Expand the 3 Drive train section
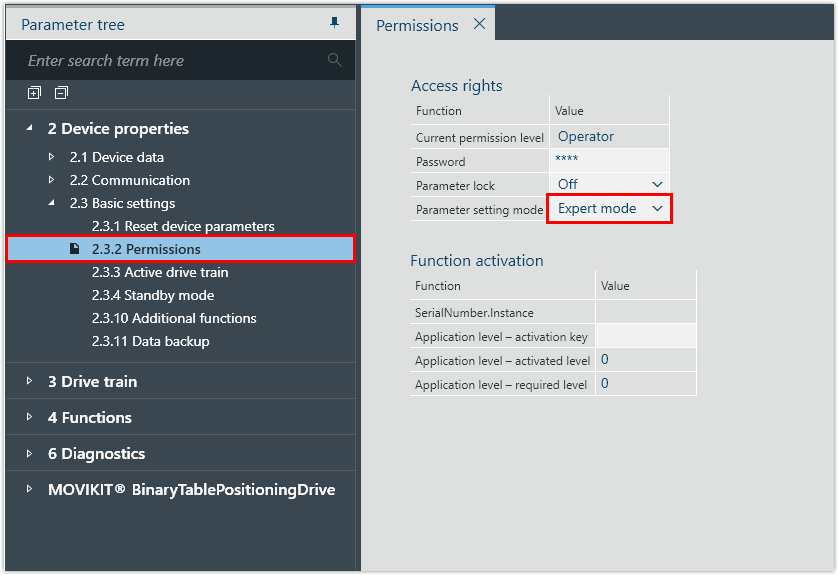Screen dimensions: 838x575 (30, 381)
